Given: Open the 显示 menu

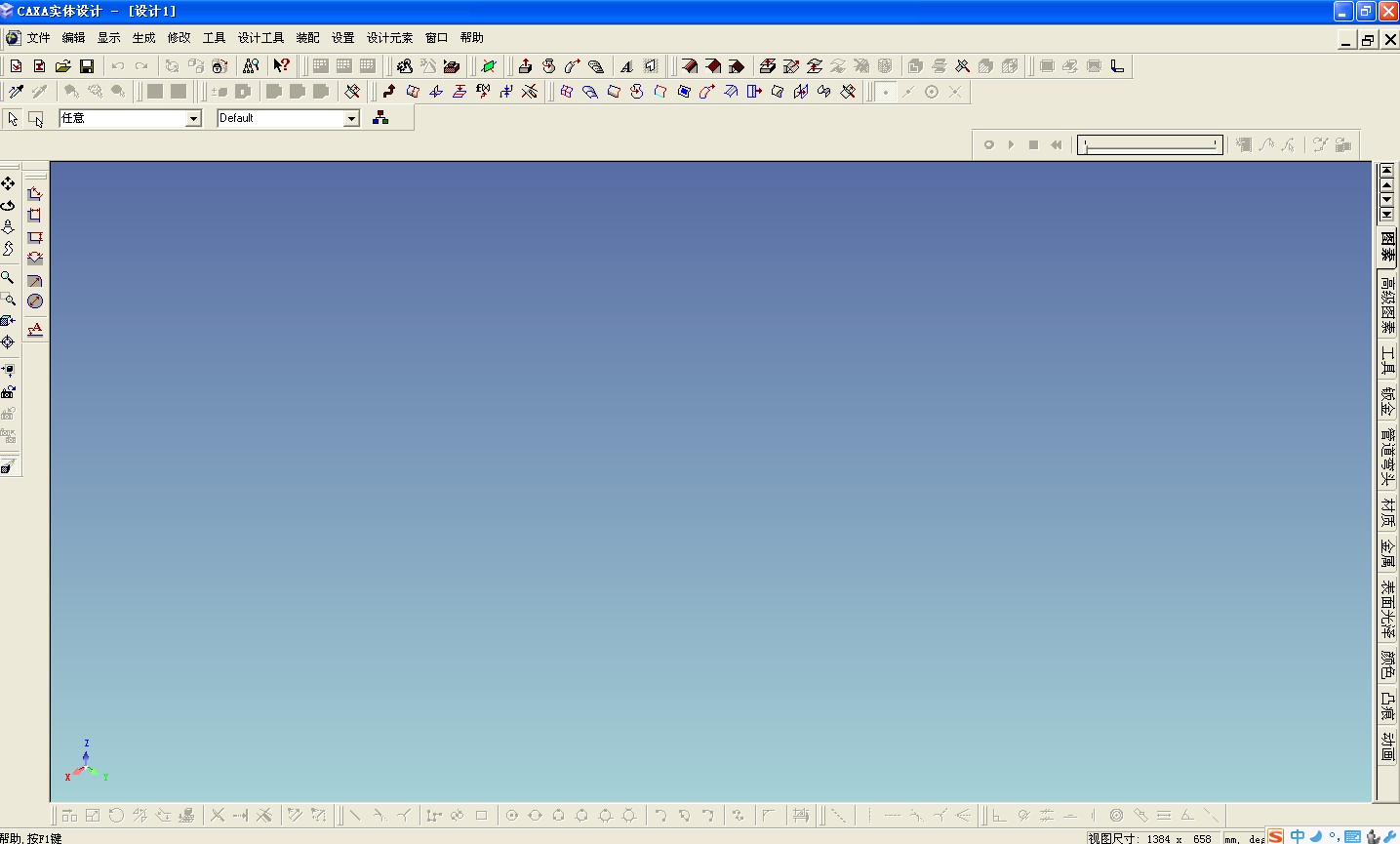Looking at the screenshot, I should [x=108, y=38].
